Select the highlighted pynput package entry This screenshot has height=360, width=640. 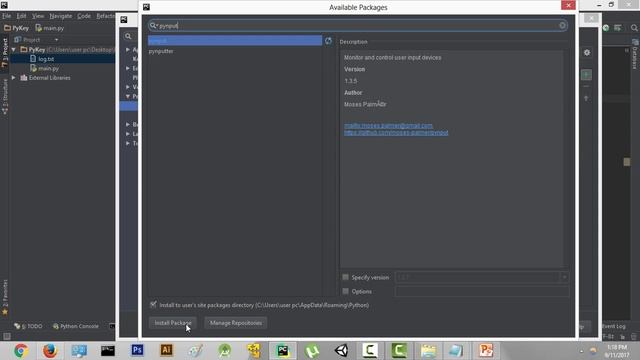click(235, 40)
